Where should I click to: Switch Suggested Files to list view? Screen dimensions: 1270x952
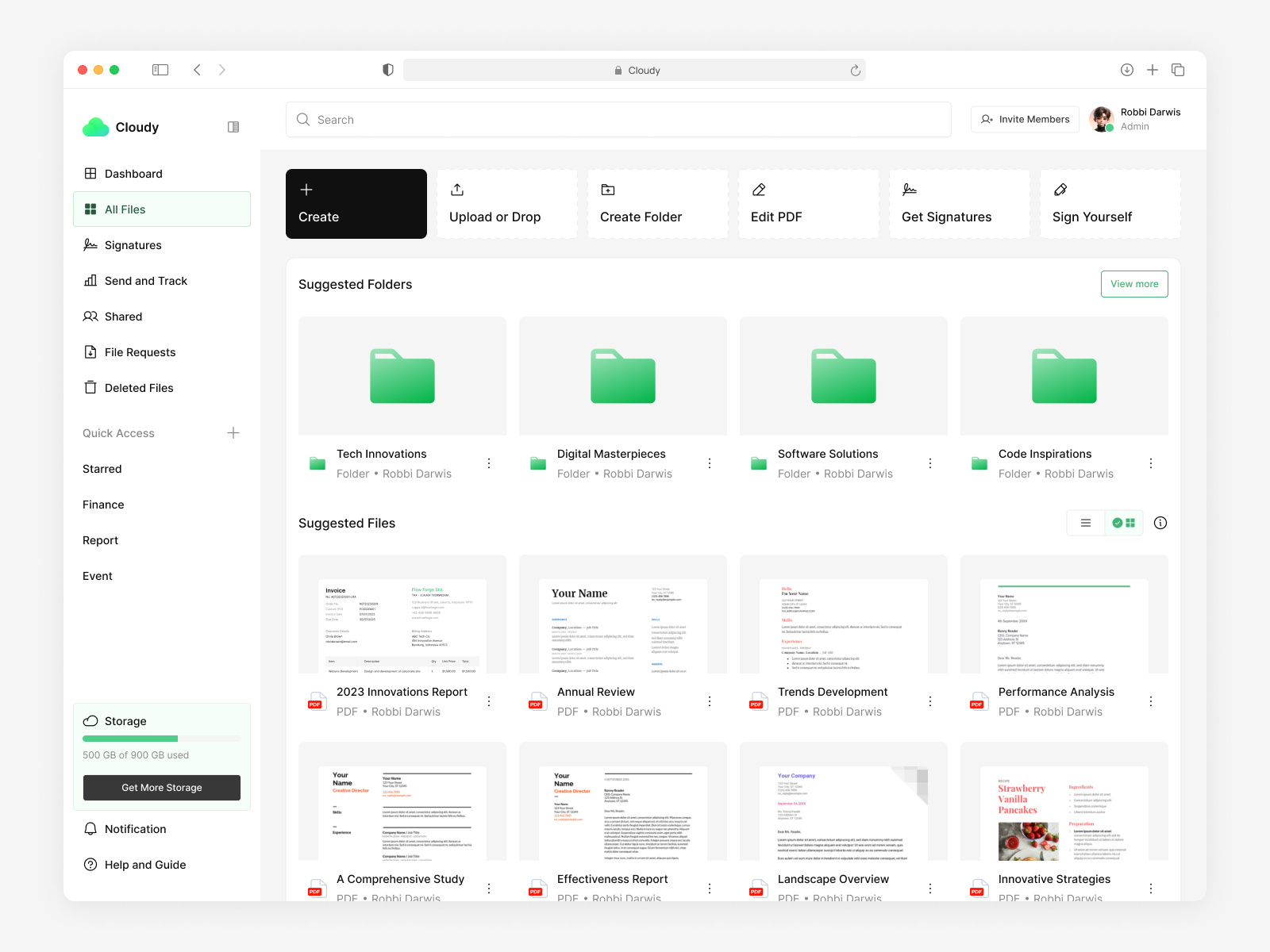coord(1085,522)
